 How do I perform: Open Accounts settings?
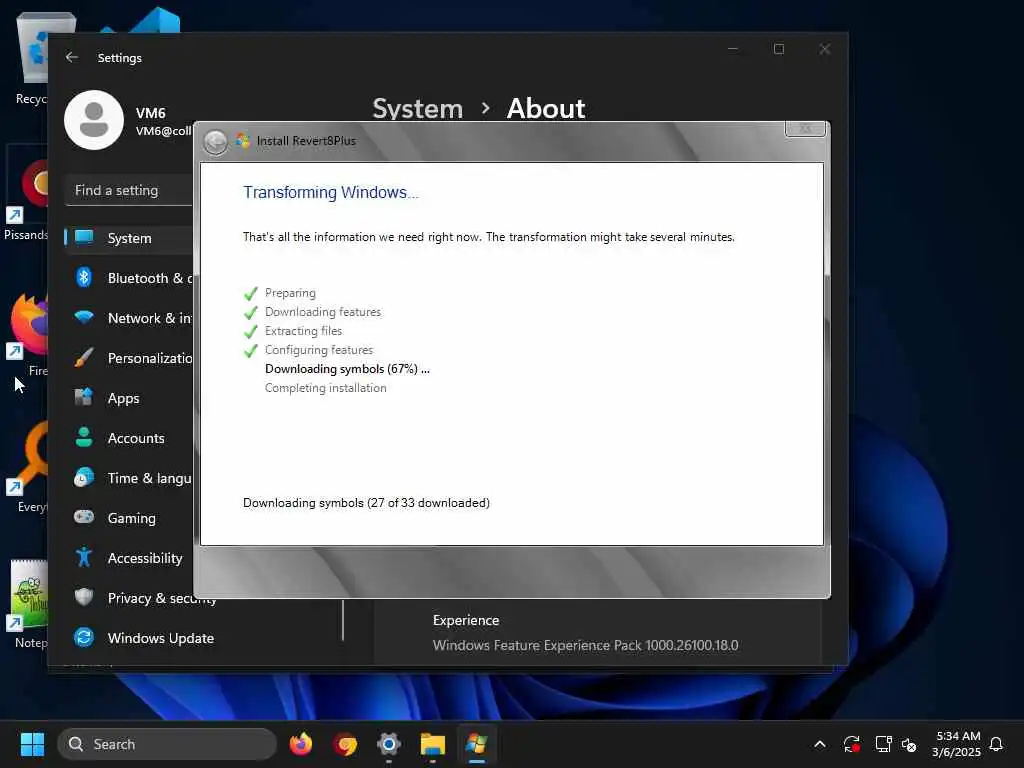pos(129,438)
